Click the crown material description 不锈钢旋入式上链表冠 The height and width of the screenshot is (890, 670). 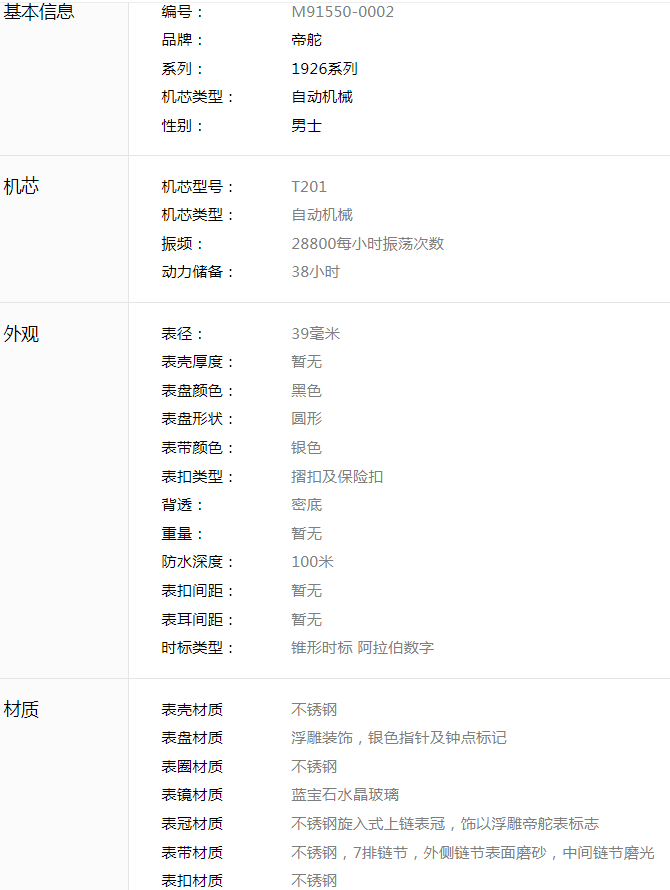[x=368, y=824]
